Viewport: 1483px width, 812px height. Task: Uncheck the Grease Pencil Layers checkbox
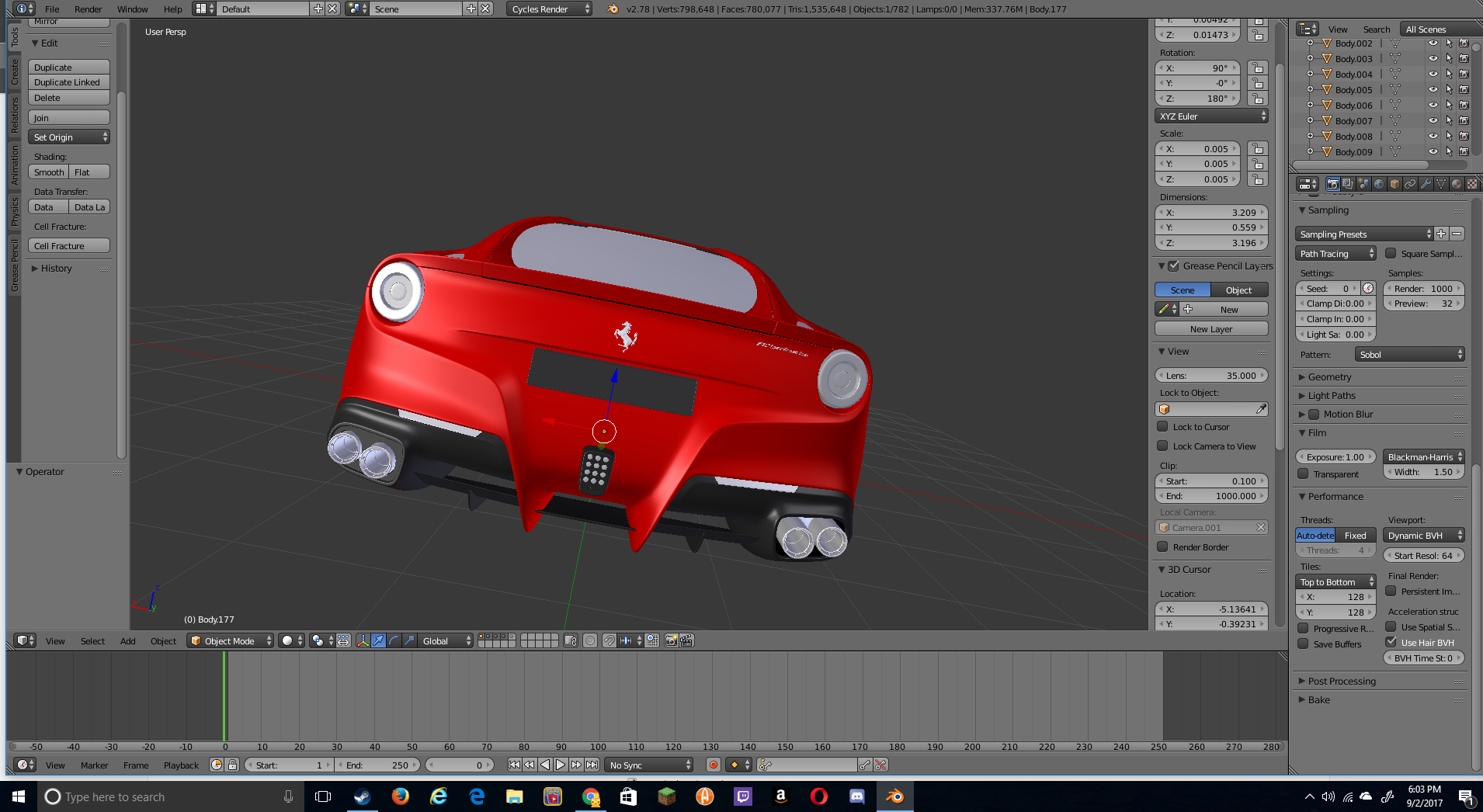(1174, 265)
